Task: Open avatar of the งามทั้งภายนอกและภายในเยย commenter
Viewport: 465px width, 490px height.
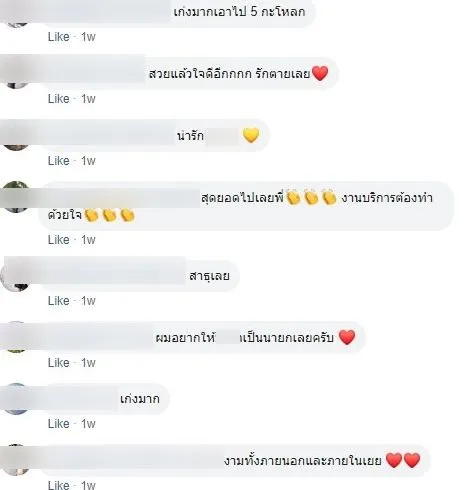Action: pos(16,460)
